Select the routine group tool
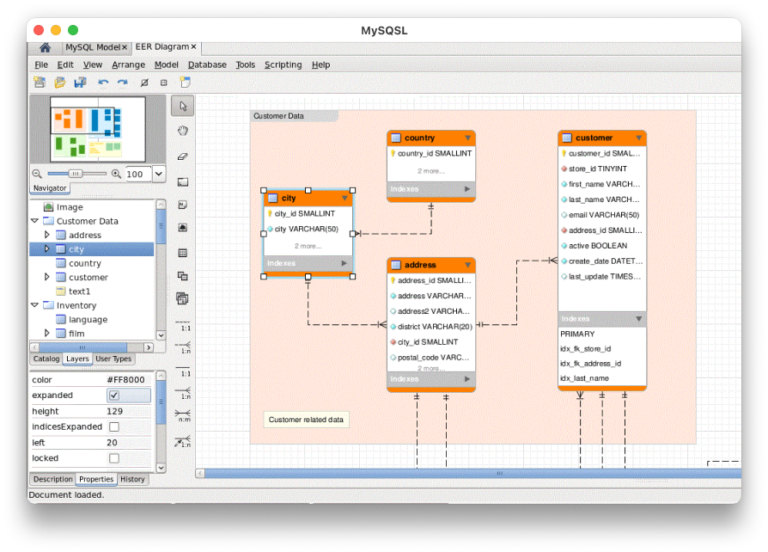Image resolution: width=768 pixels, height=552 pixels. [x=182, y=298]
